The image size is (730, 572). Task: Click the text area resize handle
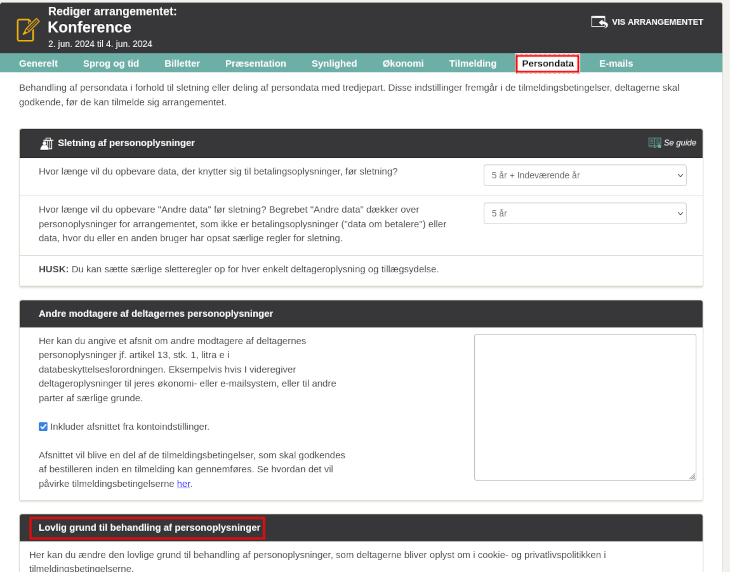pos(692,476)
